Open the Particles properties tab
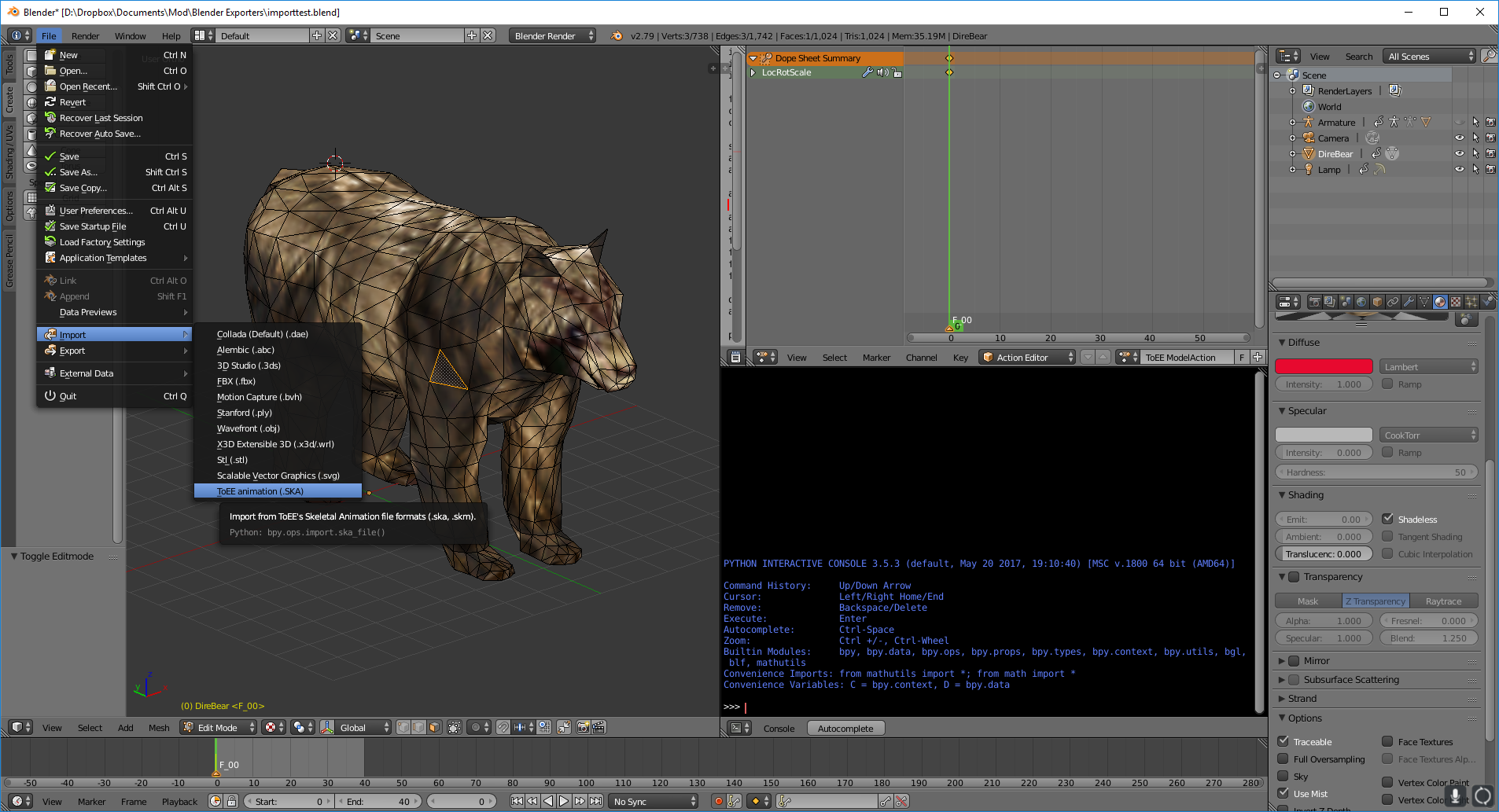The height and width of the screenshot is (812, 1499). click(1471, 302)
